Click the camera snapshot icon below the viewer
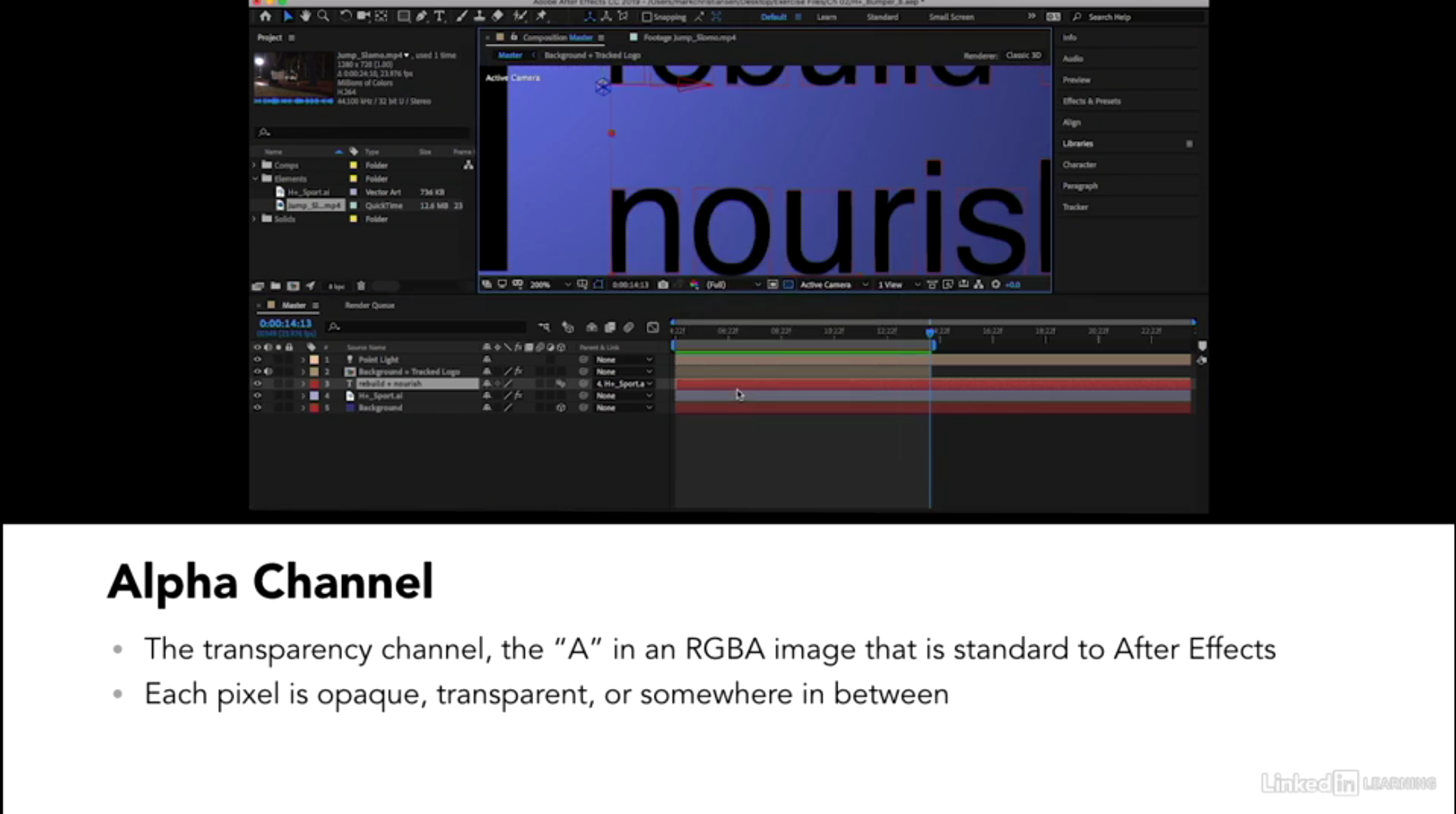The height and width of the screenshot is (814, 1456). pyautogui.click(x=662, y=284)
